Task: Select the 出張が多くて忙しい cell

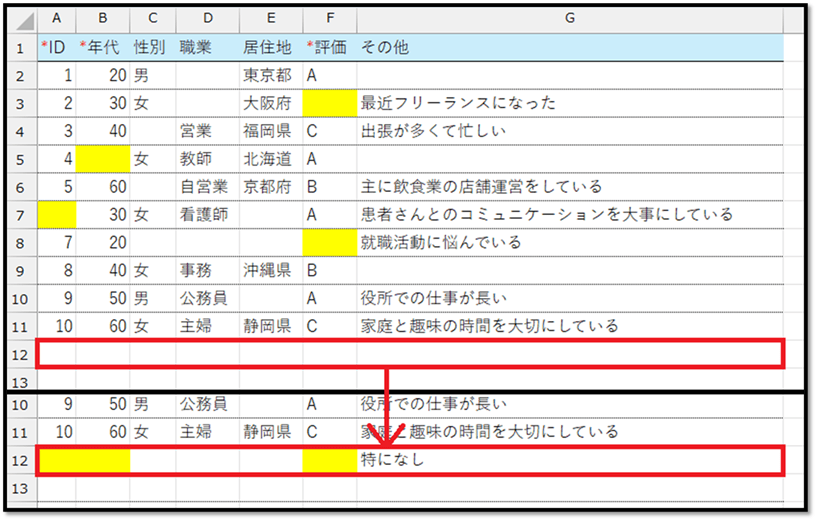Action: 569,131
